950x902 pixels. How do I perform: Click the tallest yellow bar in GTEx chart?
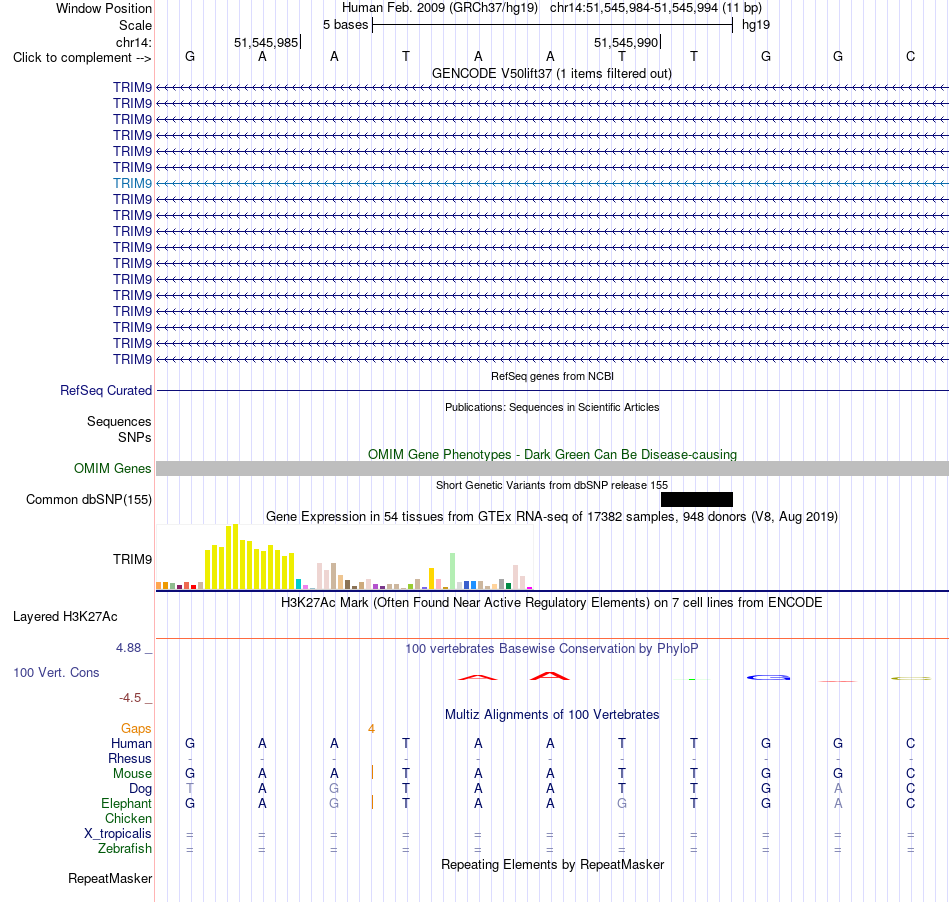coord(236,557)
